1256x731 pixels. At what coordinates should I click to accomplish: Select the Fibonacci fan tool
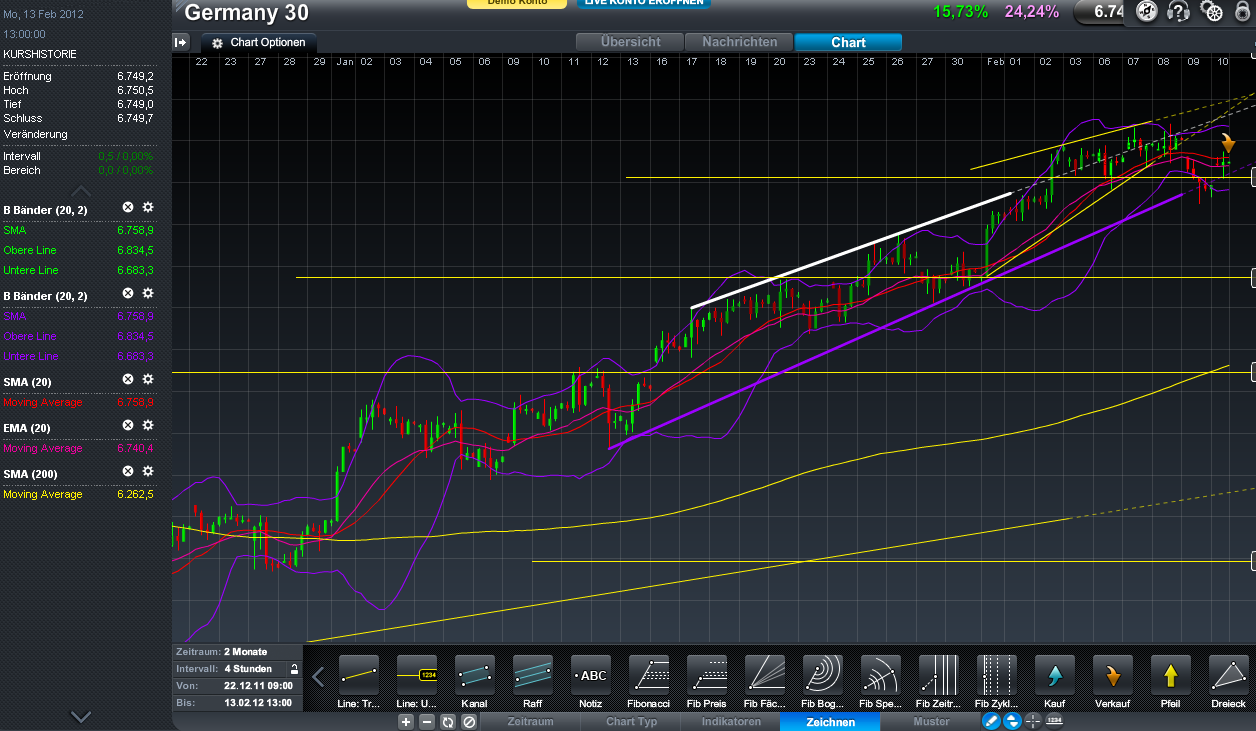point(765,675)
